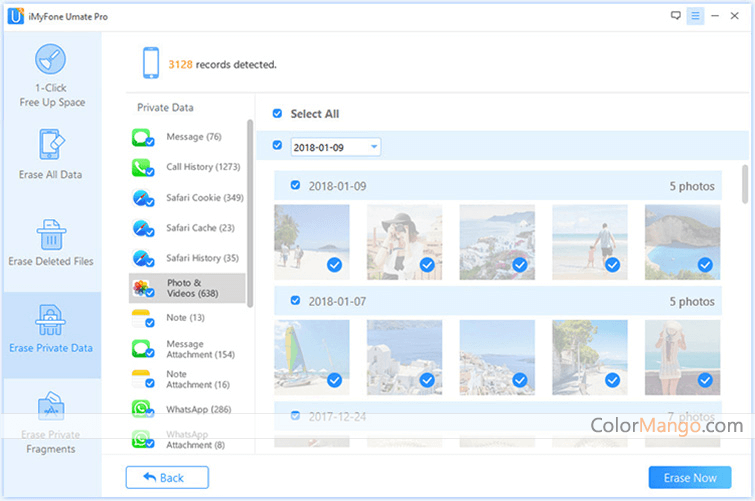Switch to Erase All Data tab
Image resolution: width=755 pixels, height=501 pixels.
[51, 155]
